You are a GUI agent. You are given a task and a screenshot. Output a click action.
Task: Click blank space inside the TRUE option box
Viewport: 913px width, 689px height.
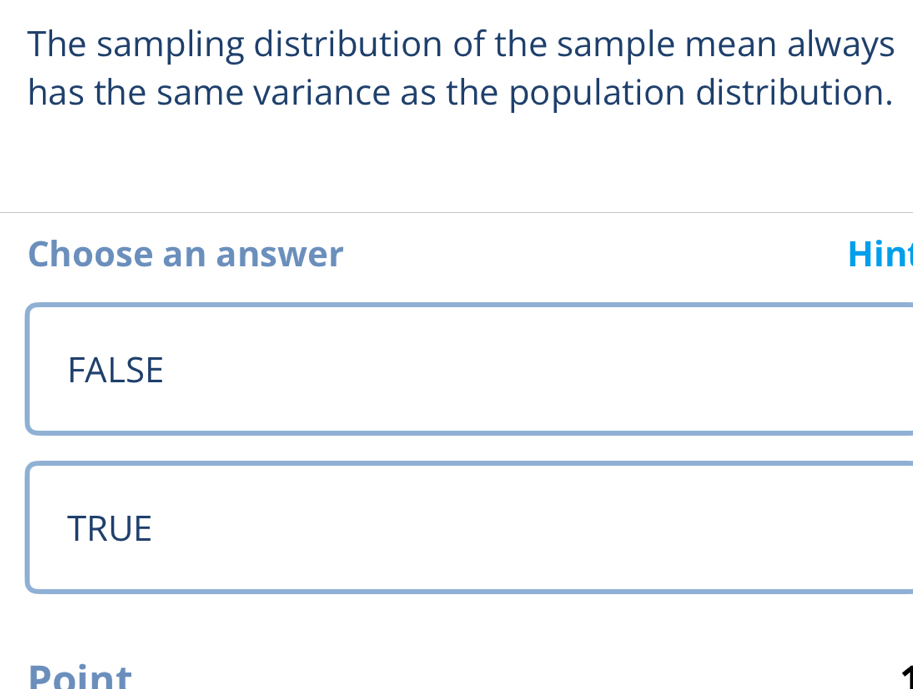550,528
